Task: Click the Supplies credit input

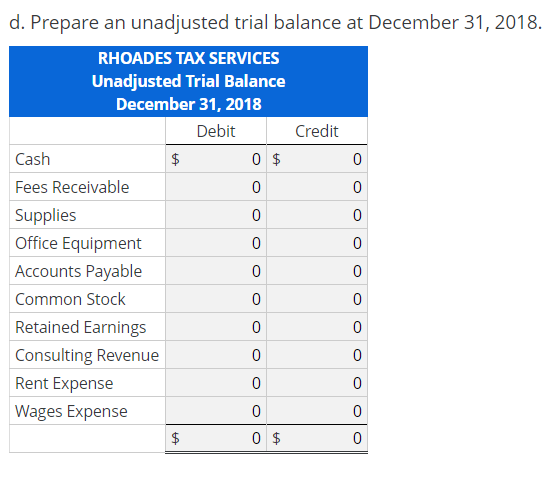Action: pyautogui.click(x=317, y=215)
